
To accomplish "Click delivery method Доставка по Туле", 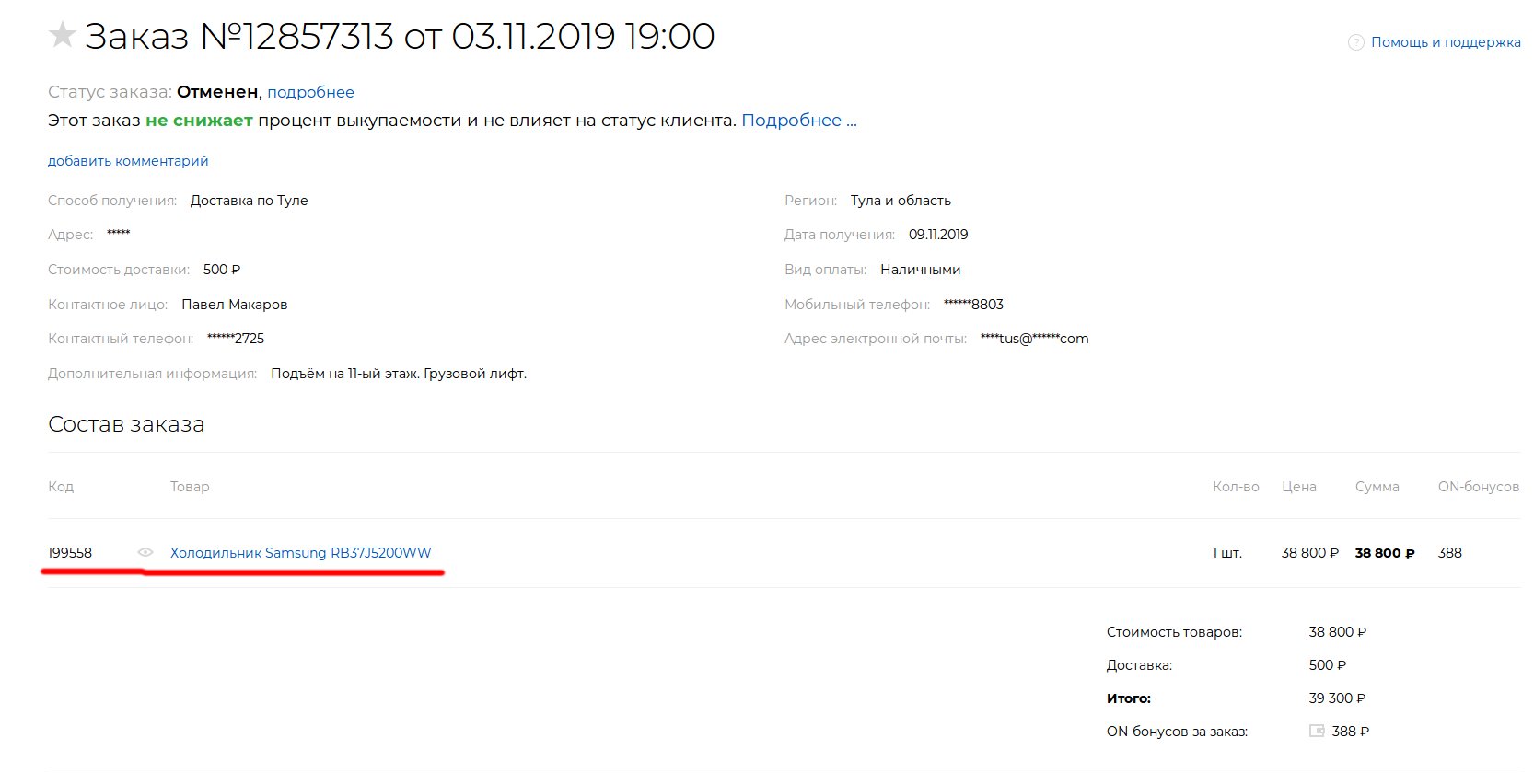I will [249, 201].
